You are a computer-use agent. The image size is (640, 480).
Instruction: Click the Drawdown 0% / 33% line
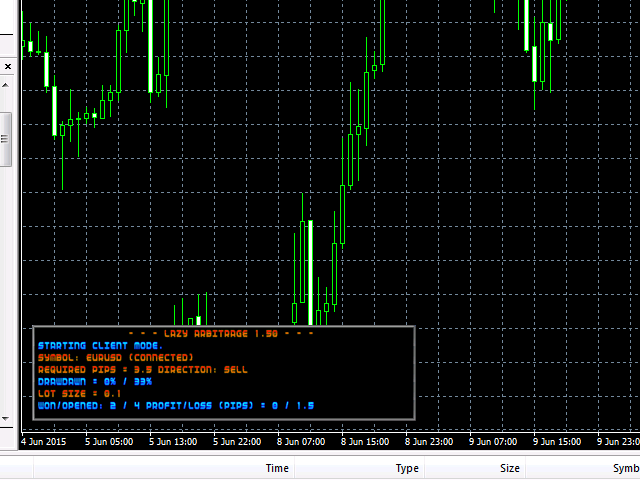pos(95,381)
